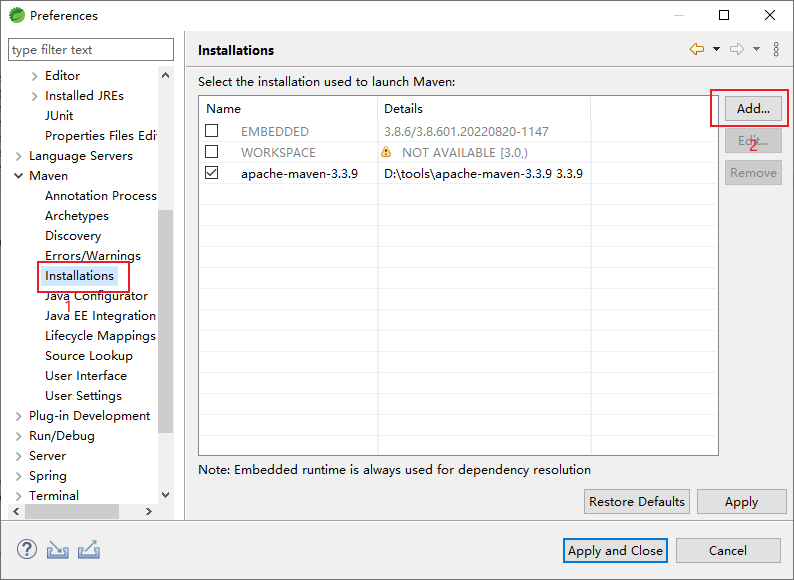Click the tree vertical scrollbar thumb
794x580 pixels.
point(165,321)
